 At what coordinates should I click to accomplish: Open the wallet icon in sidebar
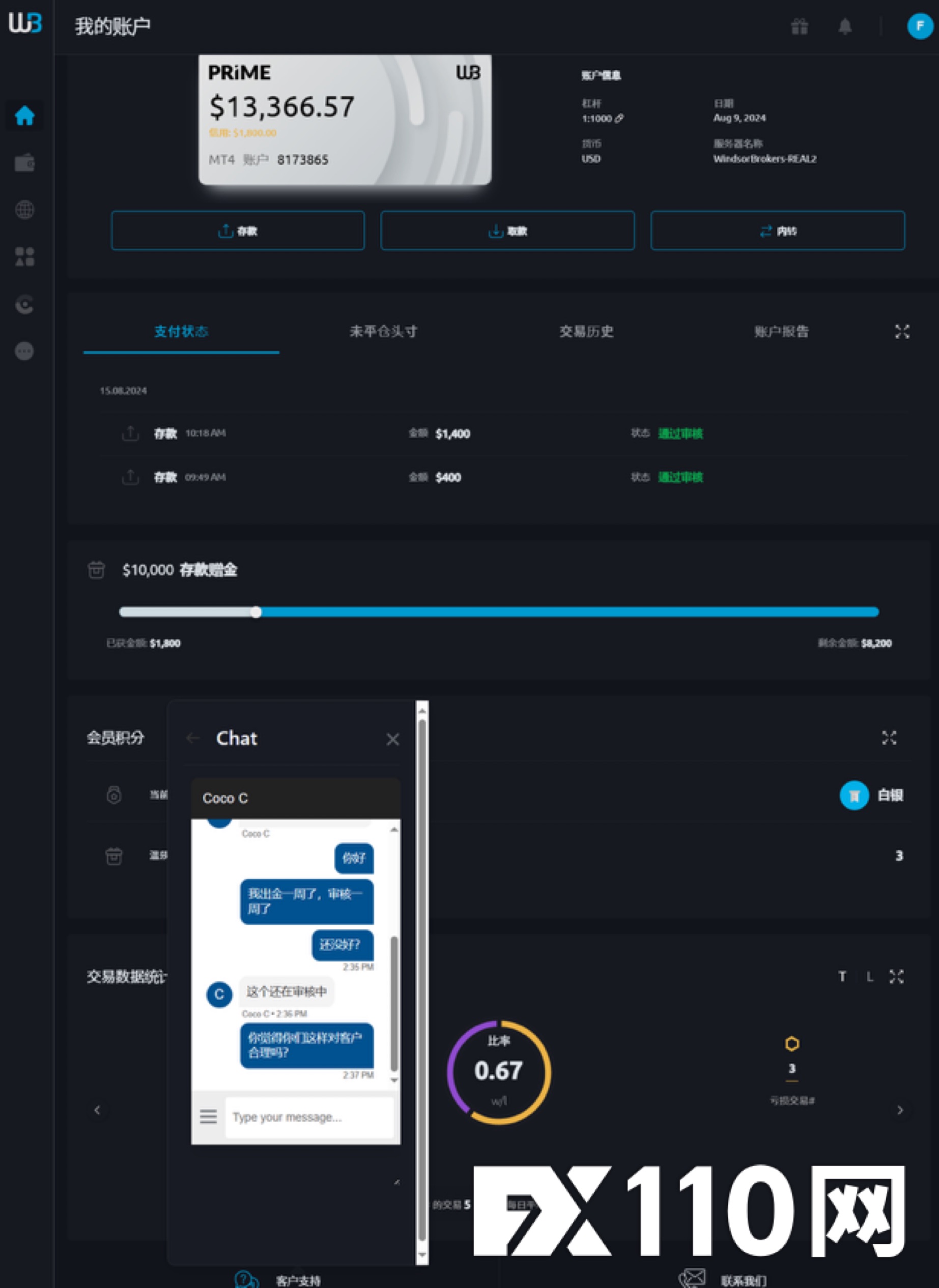24,163
